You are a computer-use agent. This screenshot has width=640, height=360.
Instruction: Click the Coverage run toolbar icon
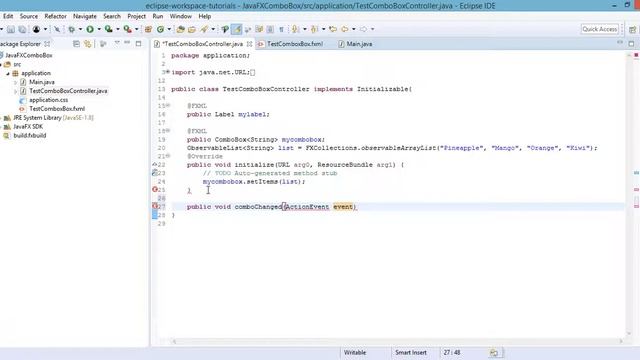[109, 29]
